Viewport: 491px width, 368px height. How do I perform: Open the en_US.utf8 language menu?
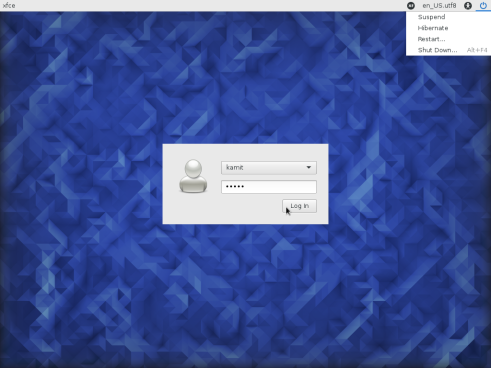pyautogui.click(x=439, y=5)
